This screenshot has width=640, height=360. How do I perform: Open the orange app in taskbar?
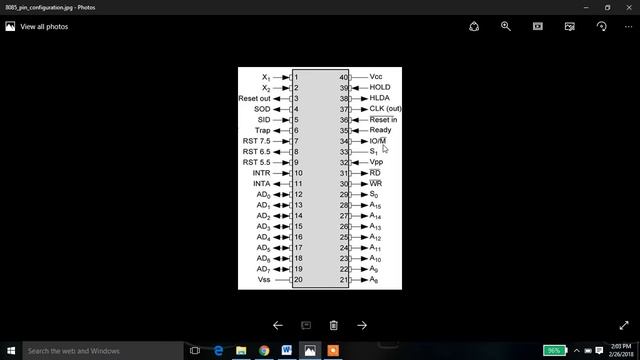click(333, 351)
